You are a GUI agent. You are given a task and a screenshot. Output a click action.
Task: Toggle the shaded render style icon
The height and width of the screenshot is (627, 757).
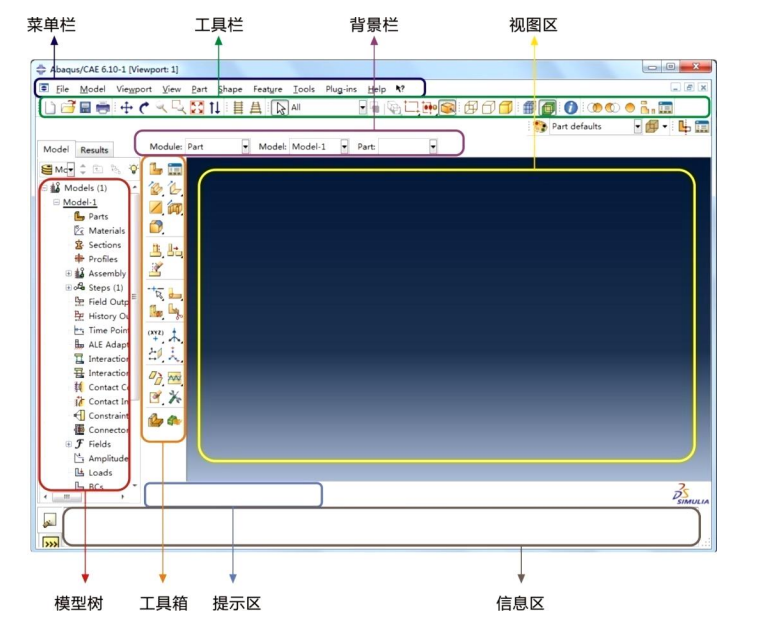pos(505,108)
